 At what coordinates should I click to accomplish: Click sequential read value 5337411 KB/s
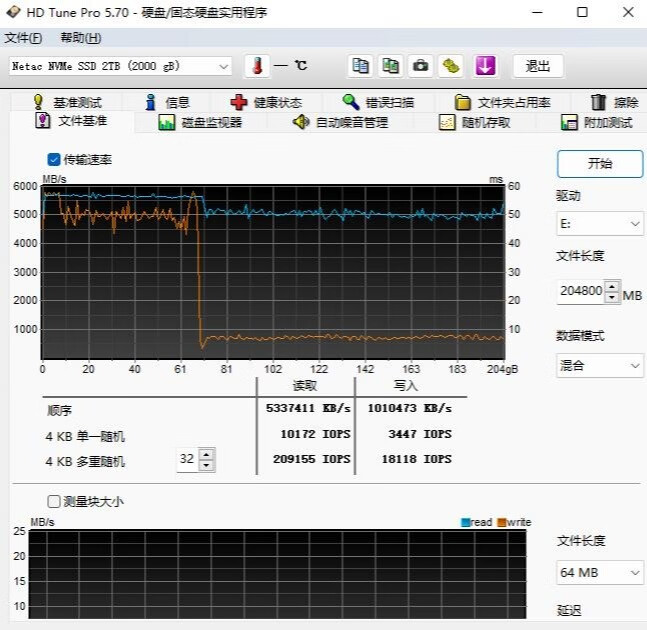308,408
